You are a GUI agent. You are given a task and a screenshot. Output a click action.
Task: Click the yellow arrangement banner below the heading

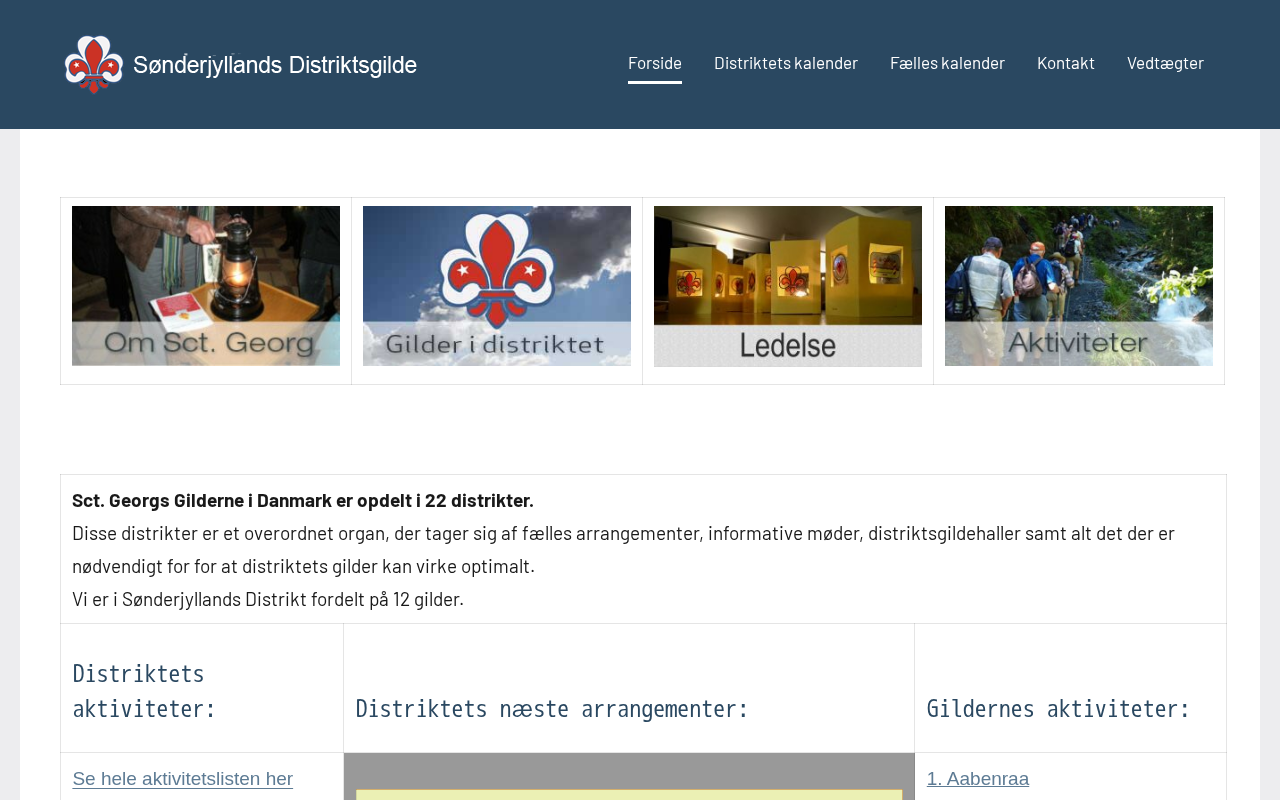click(x=629, y=794)
